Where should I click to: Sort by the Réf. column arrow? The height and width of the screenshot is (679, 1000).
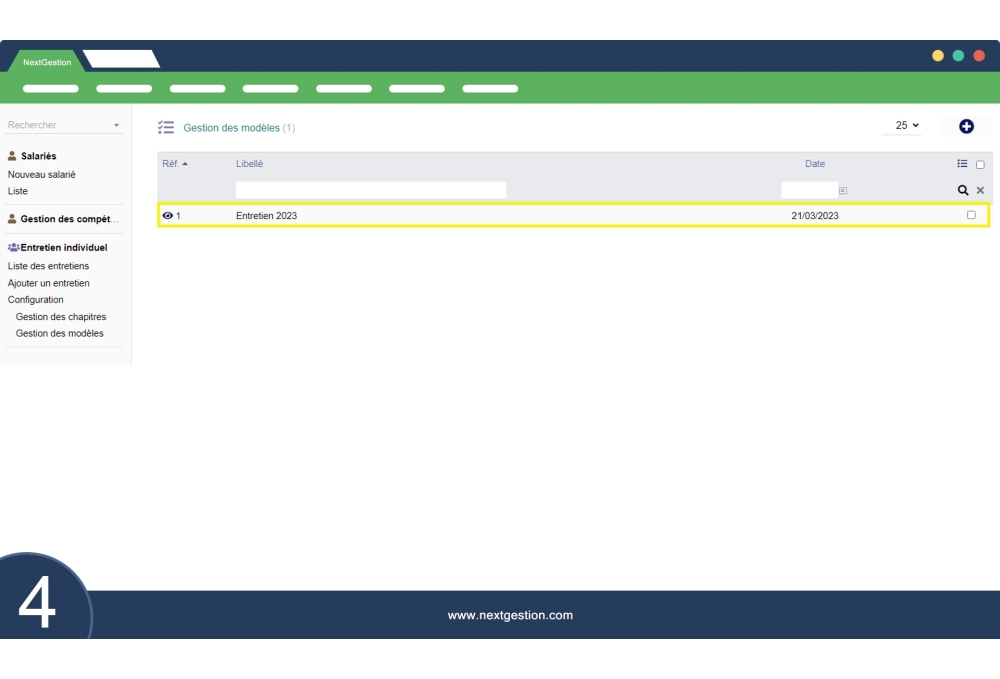pyautogui.click(x=185, y=164)
